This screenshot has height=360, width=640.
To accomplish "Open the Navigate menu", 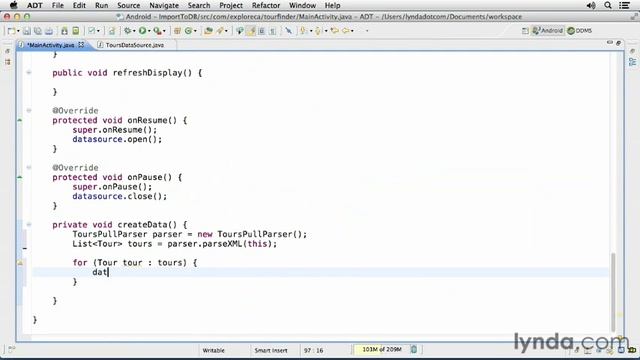I will click(164, 5).
